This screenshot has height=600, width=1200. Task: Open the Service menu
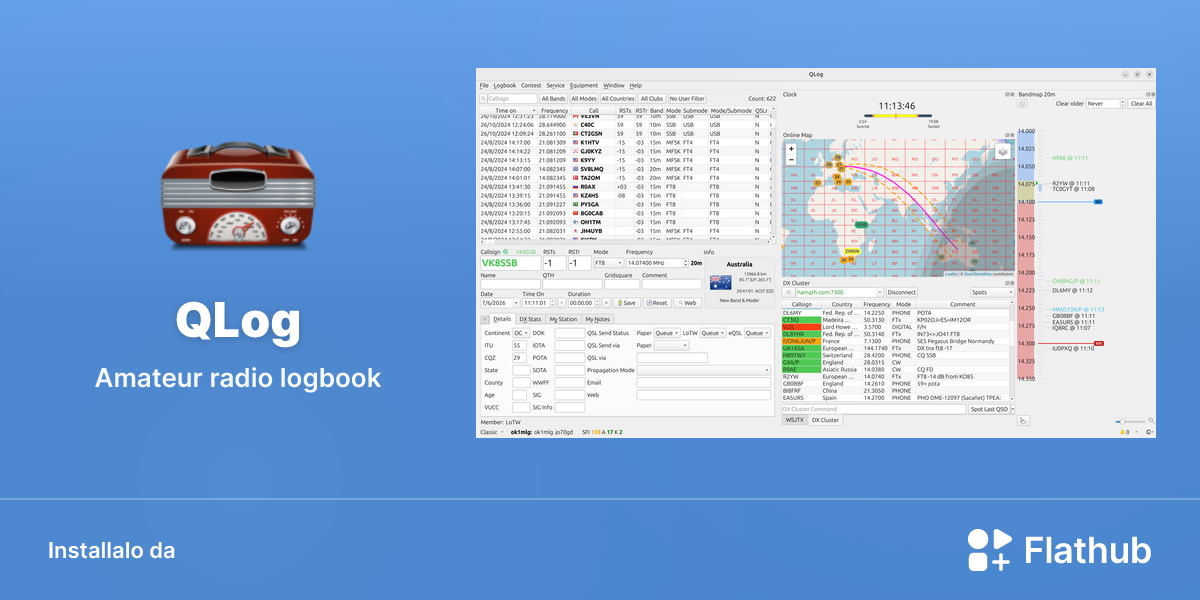pyautogui.click(x=555, y=86)
